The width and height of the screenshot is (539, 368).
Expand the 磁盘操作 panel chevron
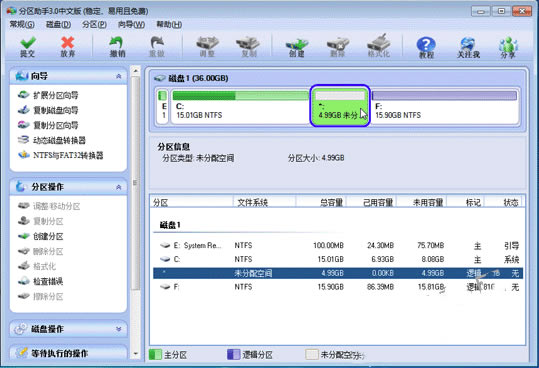point(119,329)
